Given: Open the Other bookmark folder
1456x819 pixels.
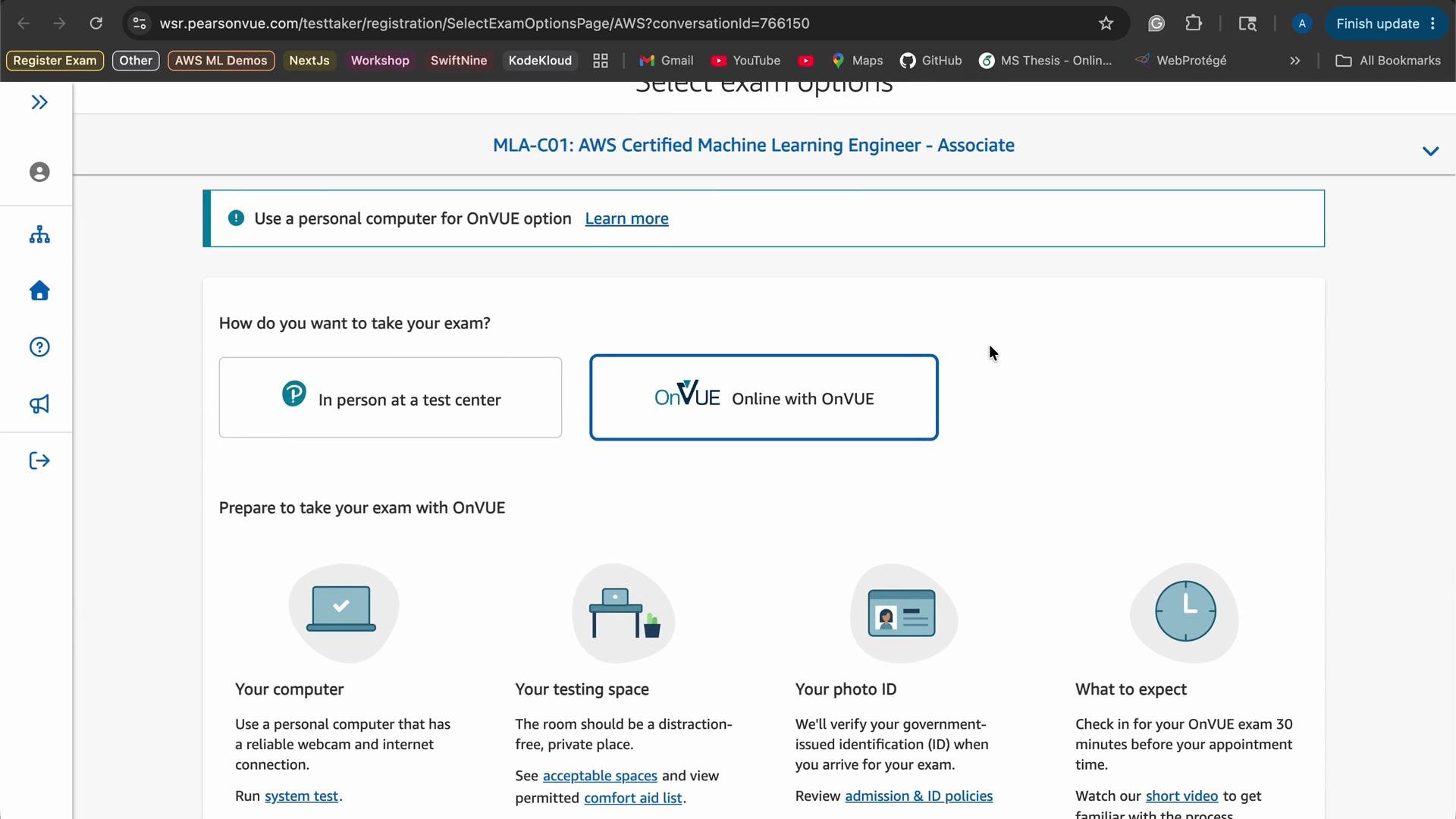Looking at the screenshot, I should point(136,61).
